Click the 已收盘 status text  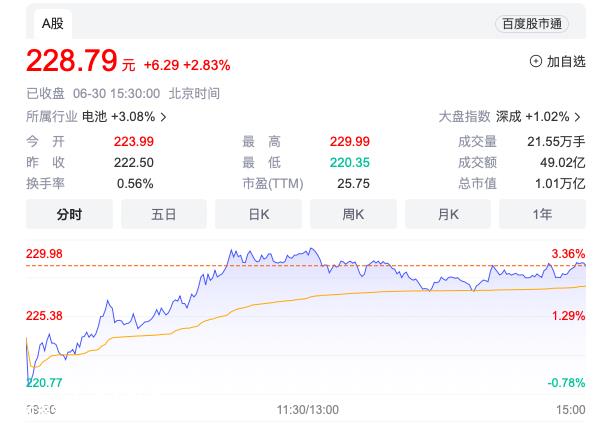pyautogui.click(x=46, y=93)
